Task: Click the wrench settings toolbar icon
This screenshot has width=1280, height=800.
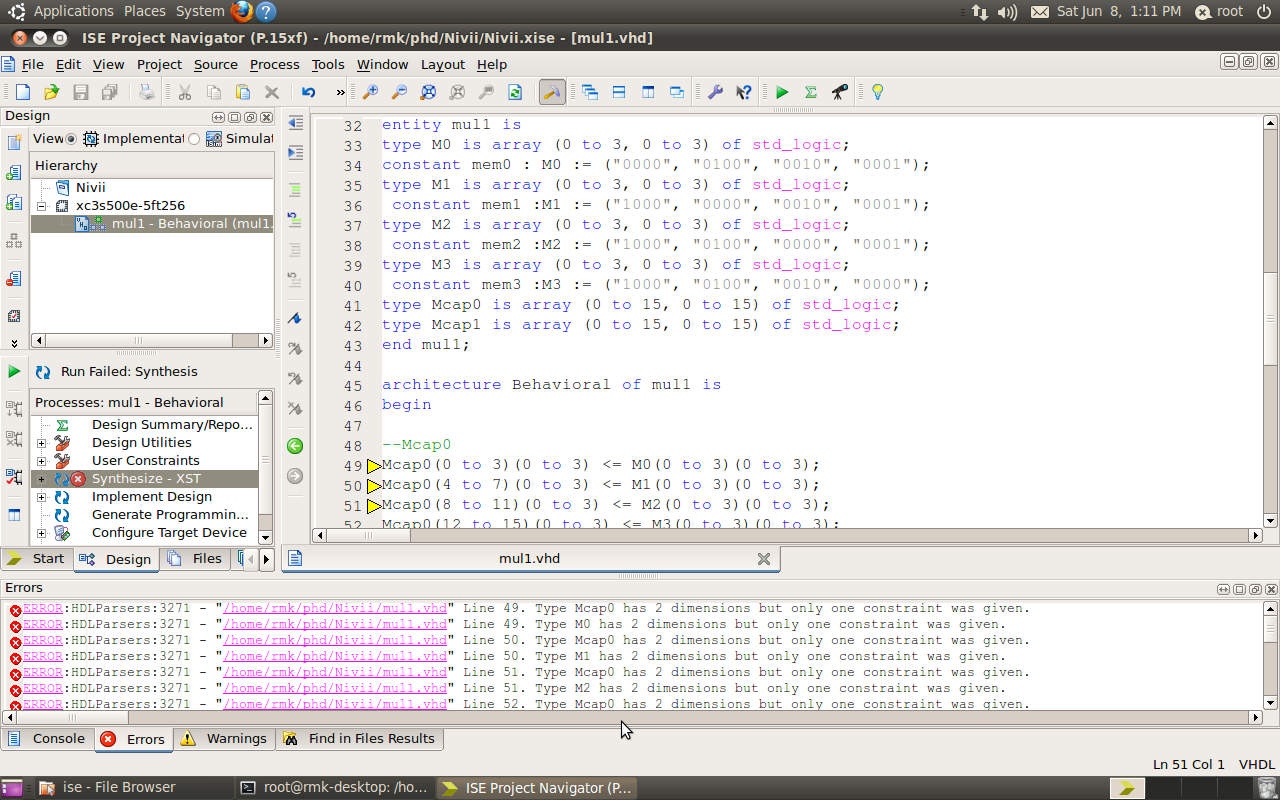Action: click(715, 92)
